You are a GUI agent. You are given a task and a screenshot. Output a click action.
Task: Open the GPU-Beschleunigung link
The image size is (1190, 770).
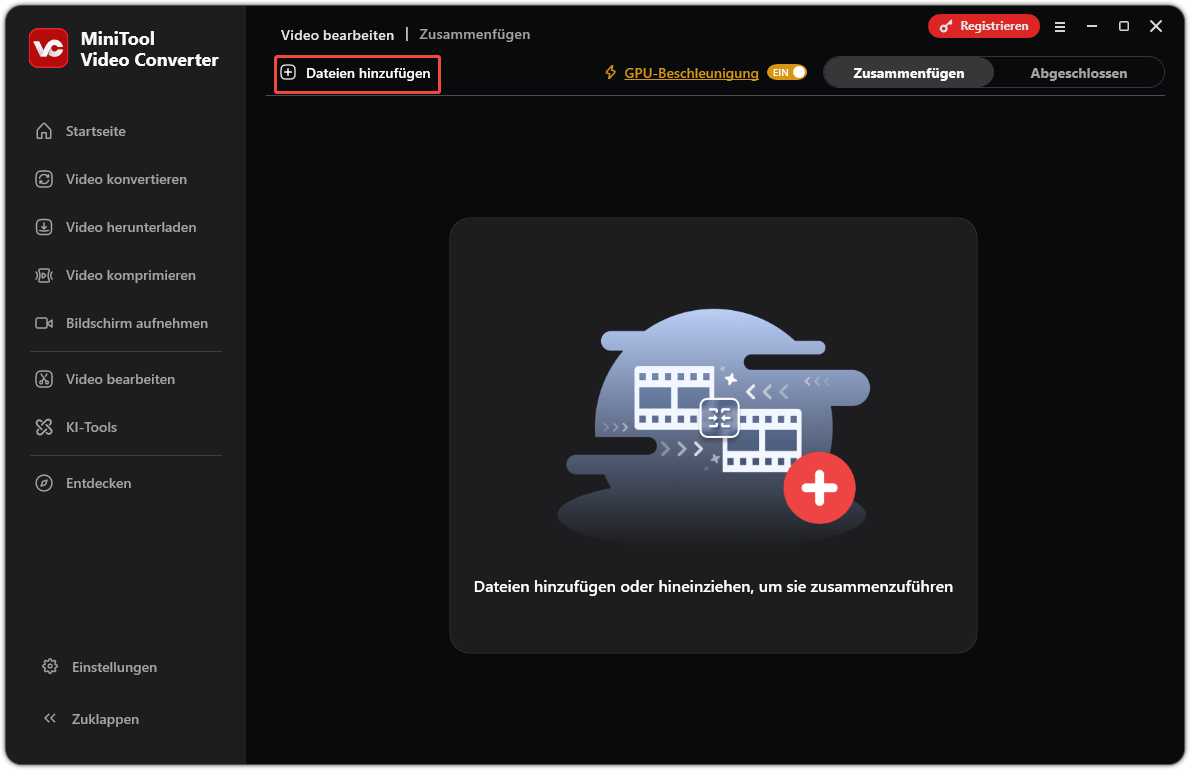tap(691, 74)
